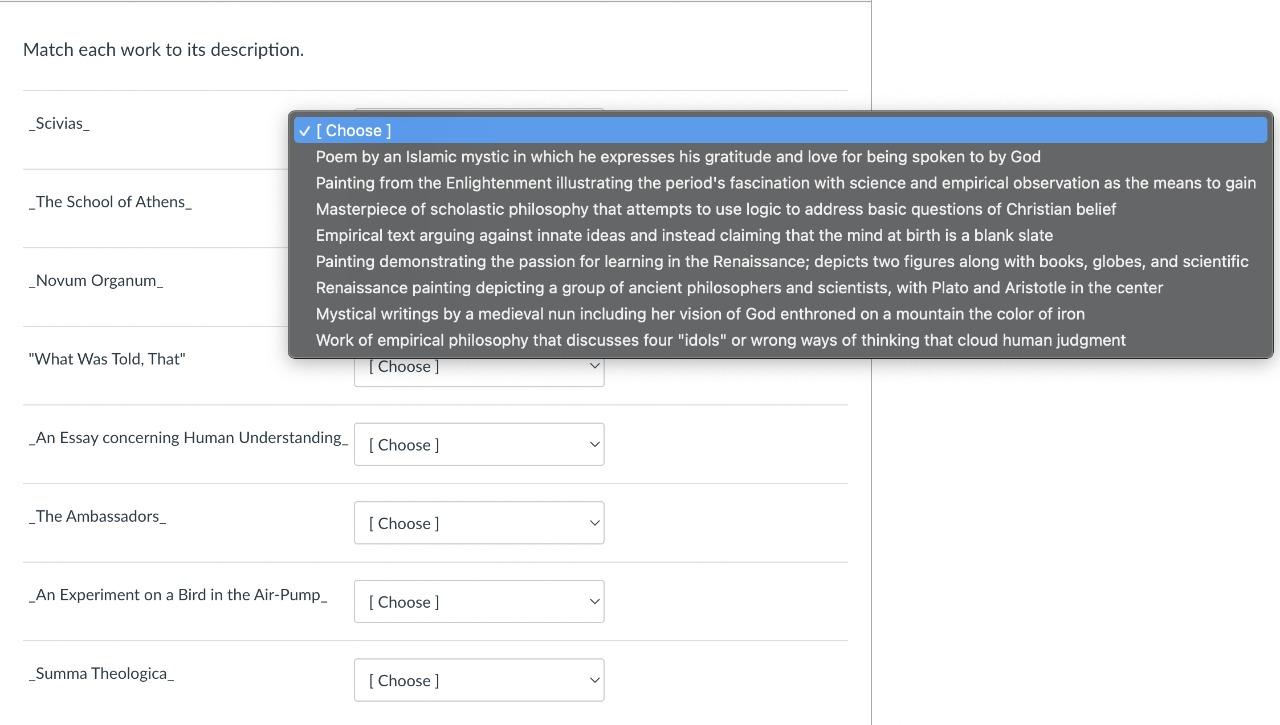Select the scholastic philosophy masterpiece option
Viewport: 1280px width, 725px height.
click(x=716, y=209)
